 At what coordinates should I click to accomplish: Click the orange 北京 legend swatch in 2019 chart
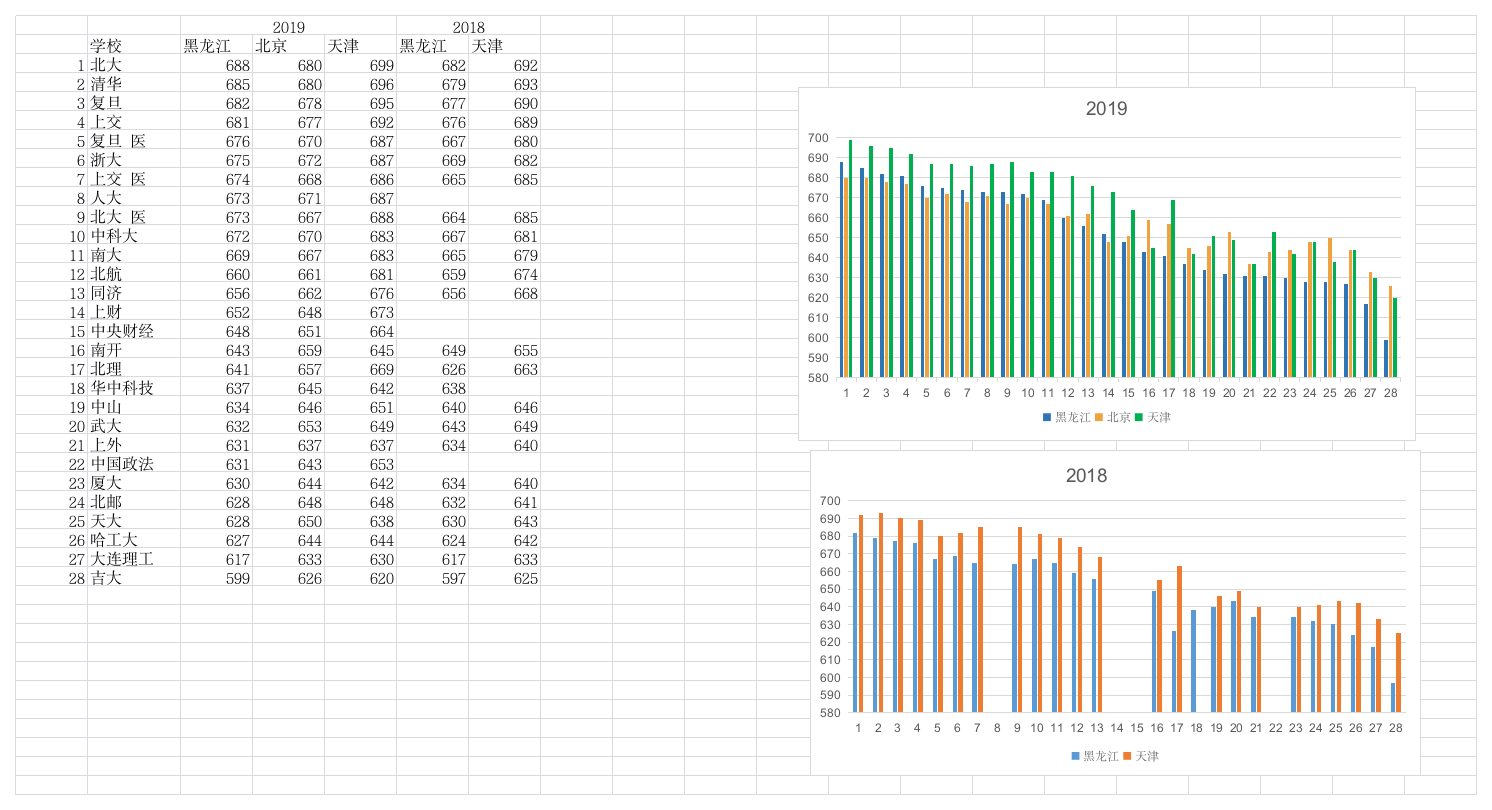1098,417
